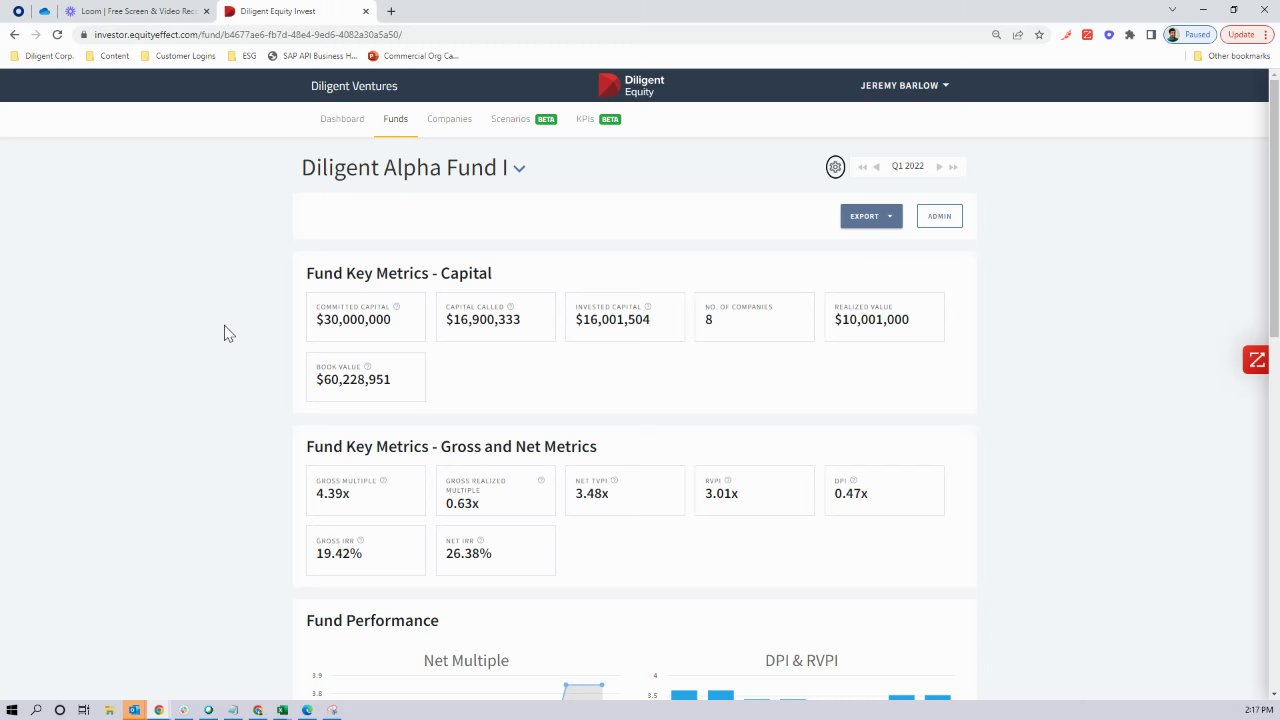Jump to the earliest quarter with double-left arrows
The image size is (1280, 720).
[x=862, y=167]
